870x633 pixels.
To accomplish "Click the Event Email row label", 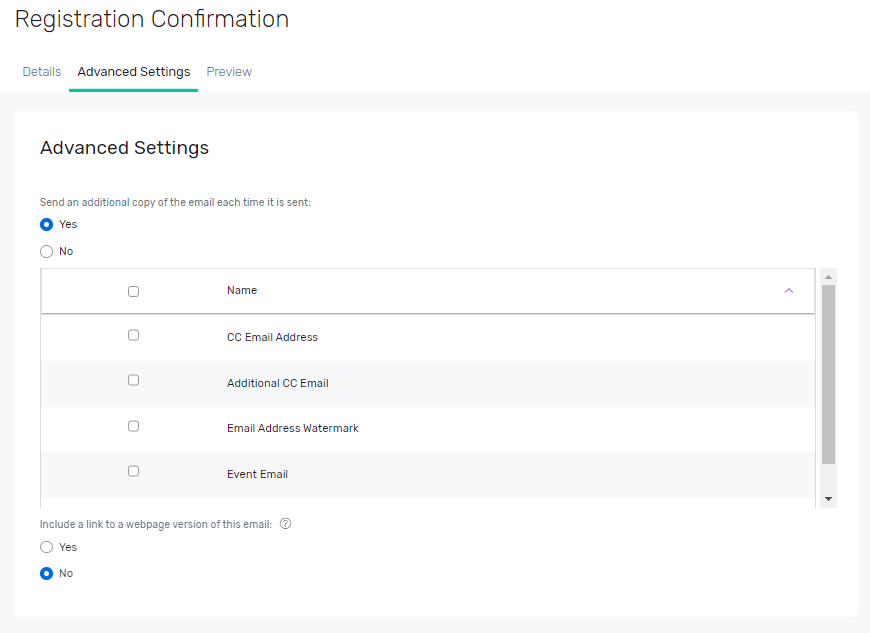I will point(257,474).
